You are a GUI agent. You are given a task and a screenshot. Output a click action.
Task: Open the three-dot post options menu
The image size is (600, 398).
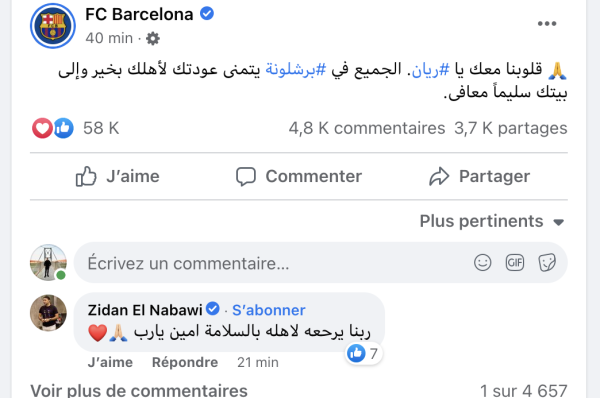point(546,24)
